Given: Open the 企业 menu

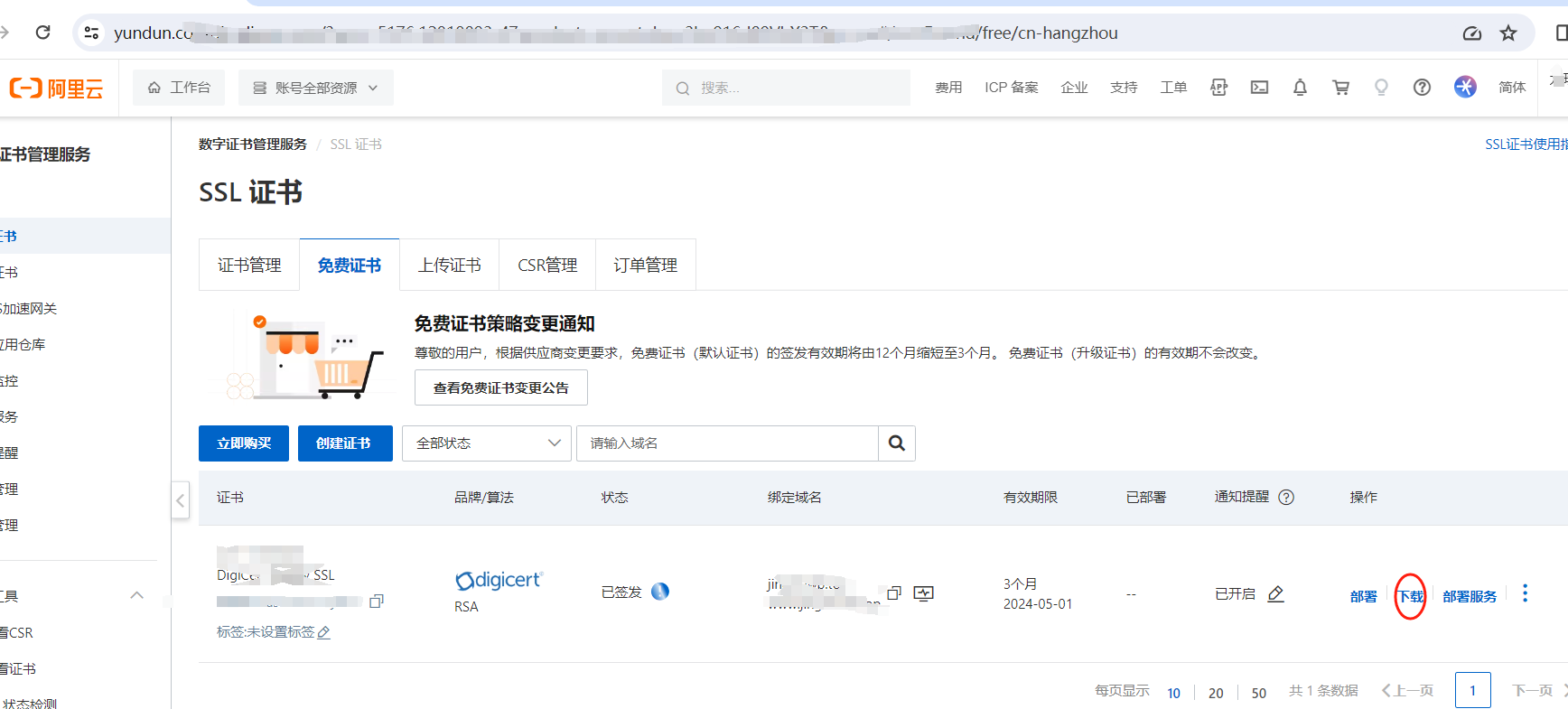Looking at the screenshot, I should click(1075, 88).
